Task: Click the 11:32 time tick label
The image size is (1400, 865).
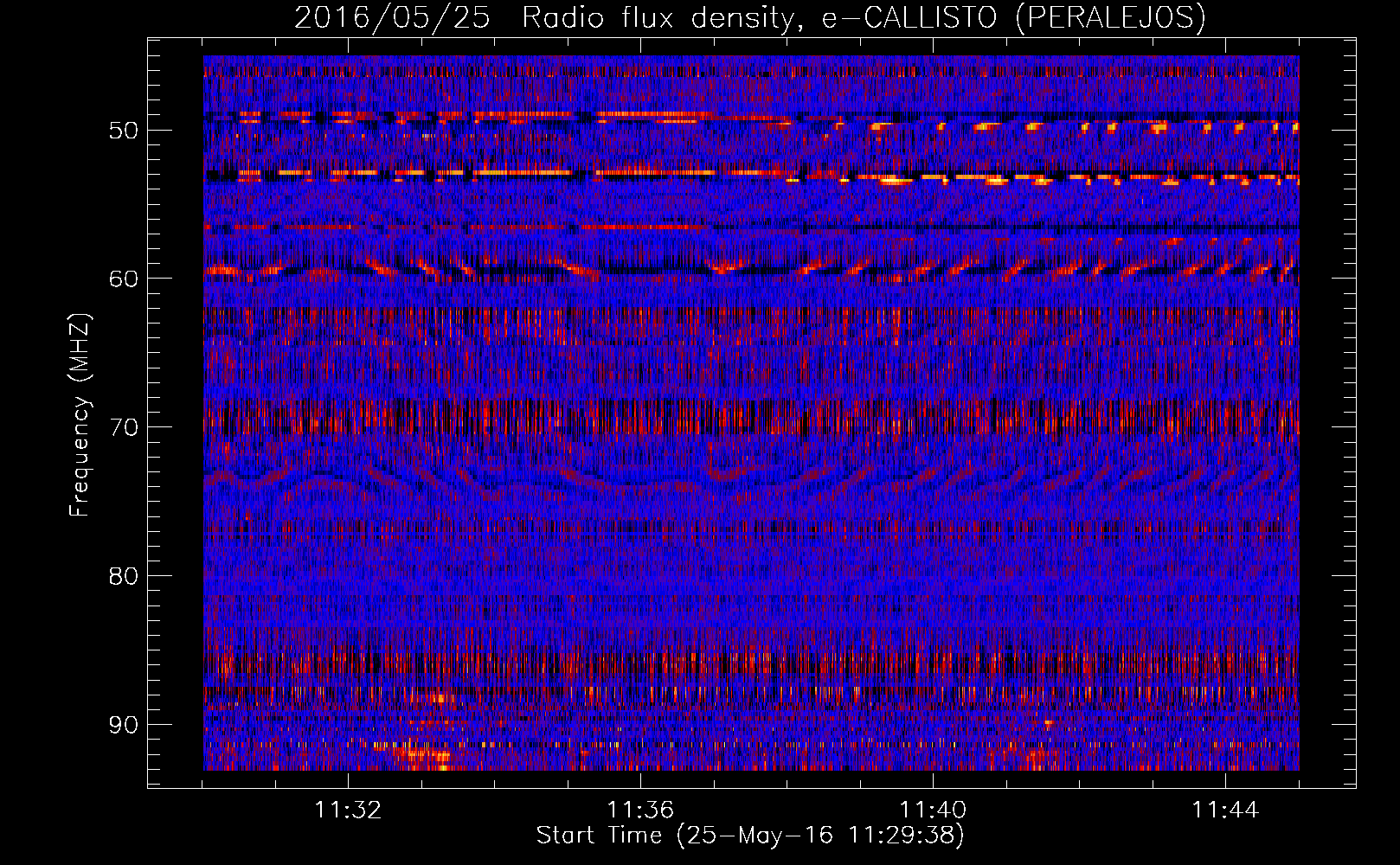Action: coord(348,811)
